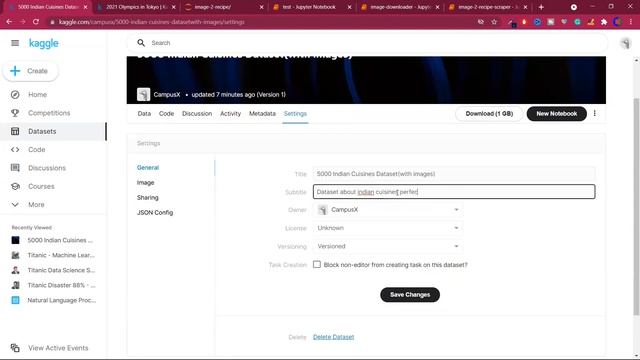Open the CampusX owner link

(x=167, y=95)
